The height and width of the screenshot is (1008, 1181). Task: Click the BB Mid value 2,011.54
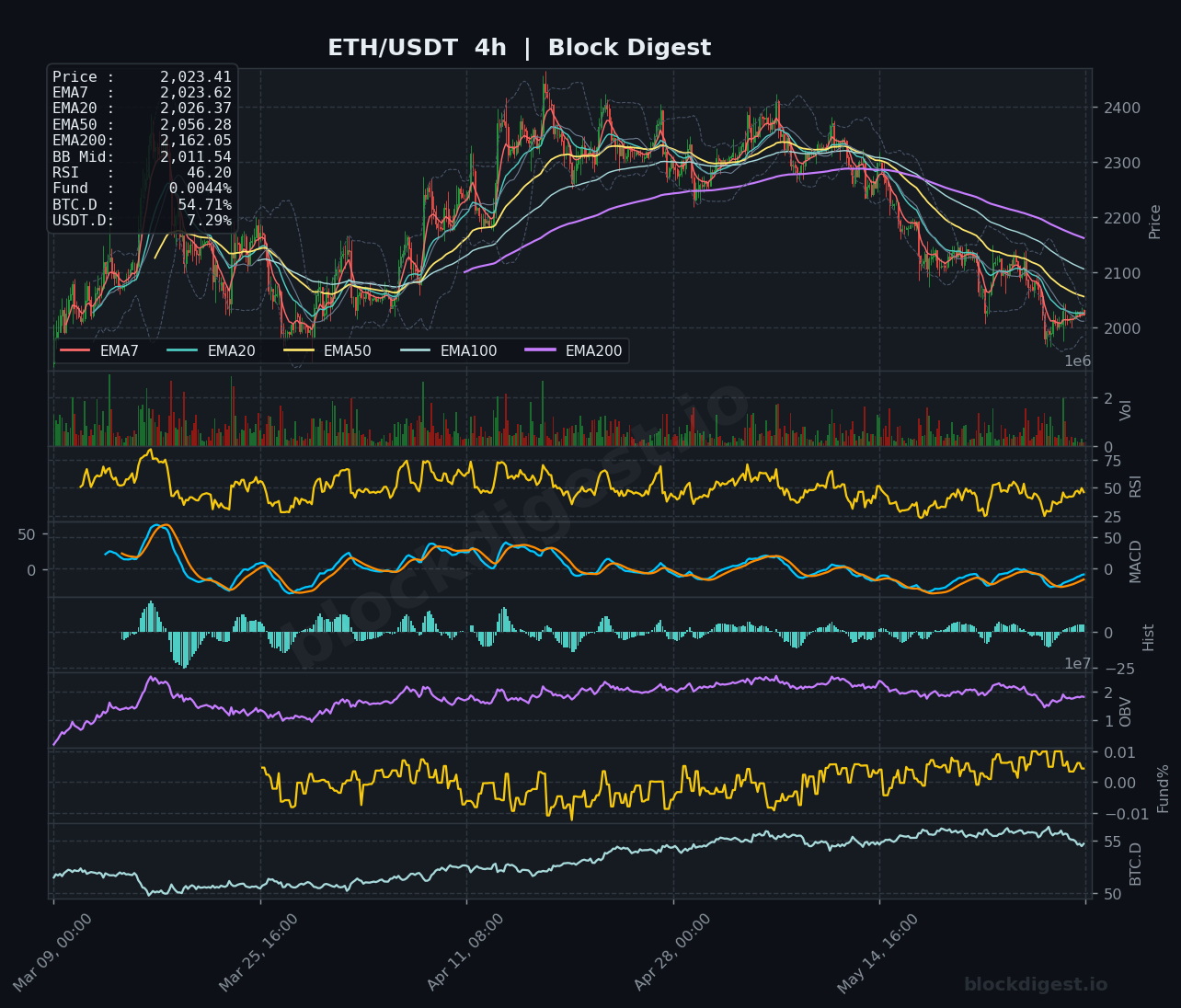pyautogui.click(x=195, y=156)
